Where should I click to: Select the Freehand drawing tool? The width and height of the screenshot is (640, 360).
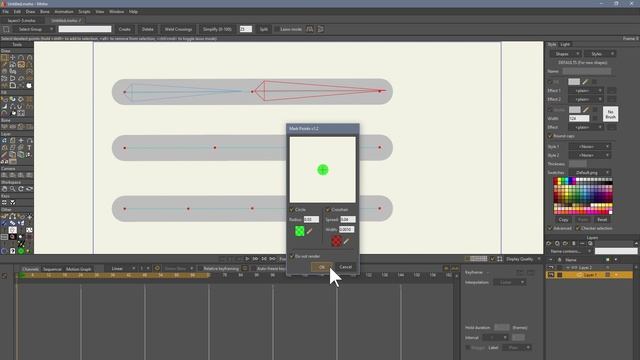coord(4,64)
